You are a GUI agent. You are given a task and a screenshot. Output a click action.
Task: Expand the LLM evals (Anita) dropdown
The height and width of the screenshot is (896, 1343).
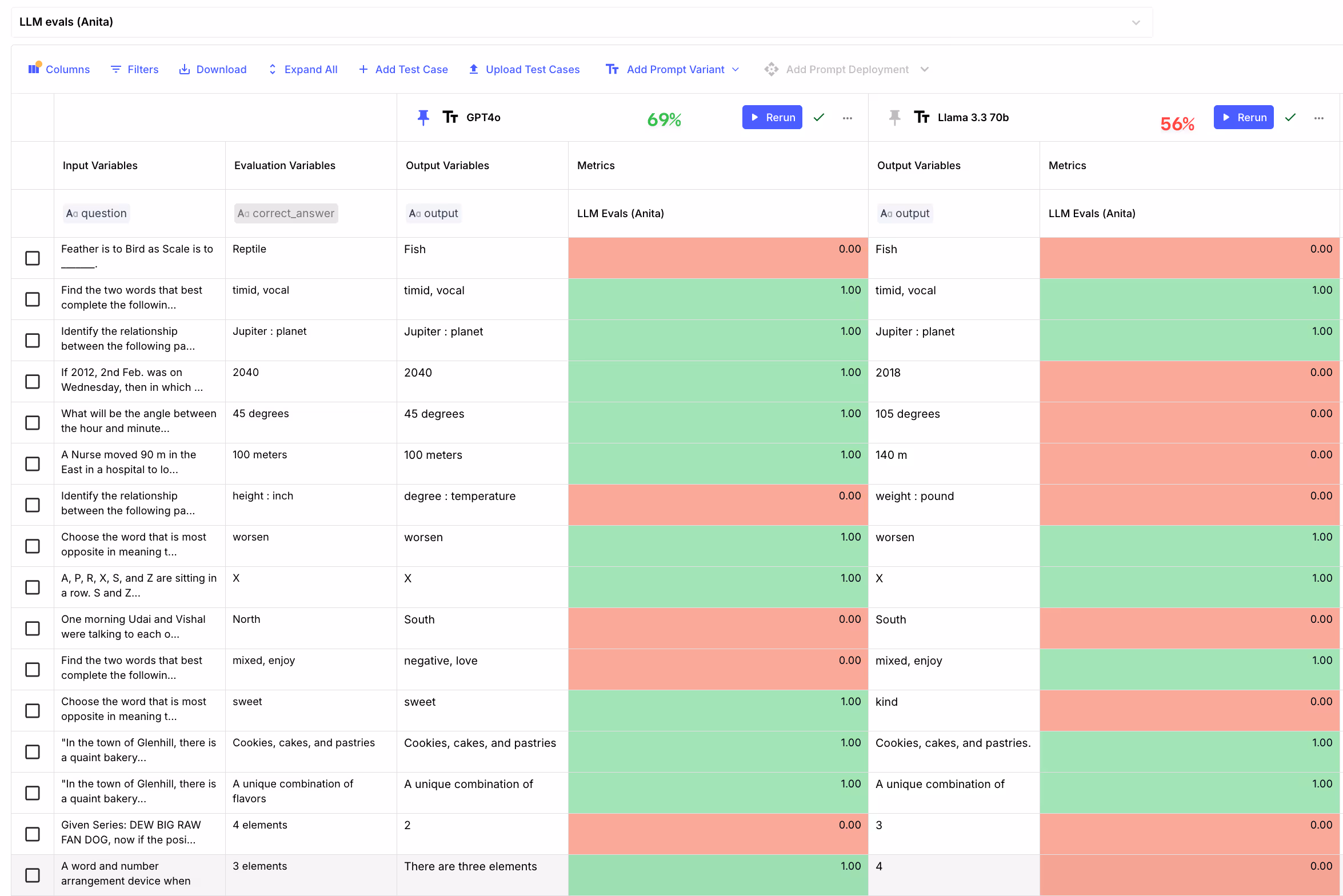(x=1136, y=22)
